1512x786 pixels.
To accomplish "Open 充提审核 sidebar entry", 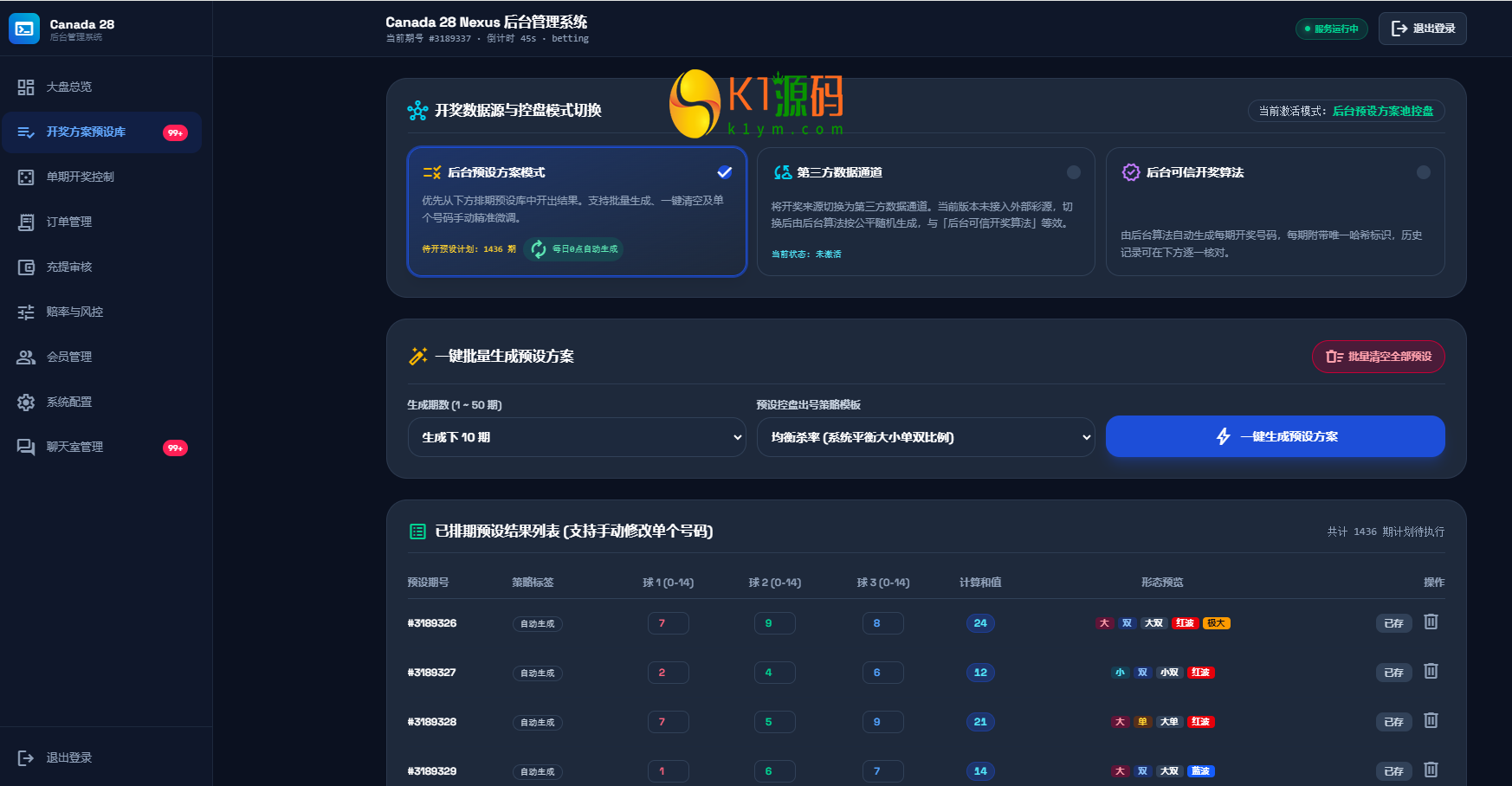I will pos(101,267).
